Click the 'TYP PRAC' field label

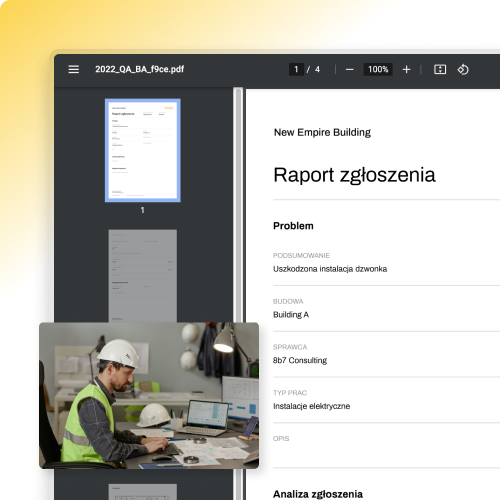[290, 393]
